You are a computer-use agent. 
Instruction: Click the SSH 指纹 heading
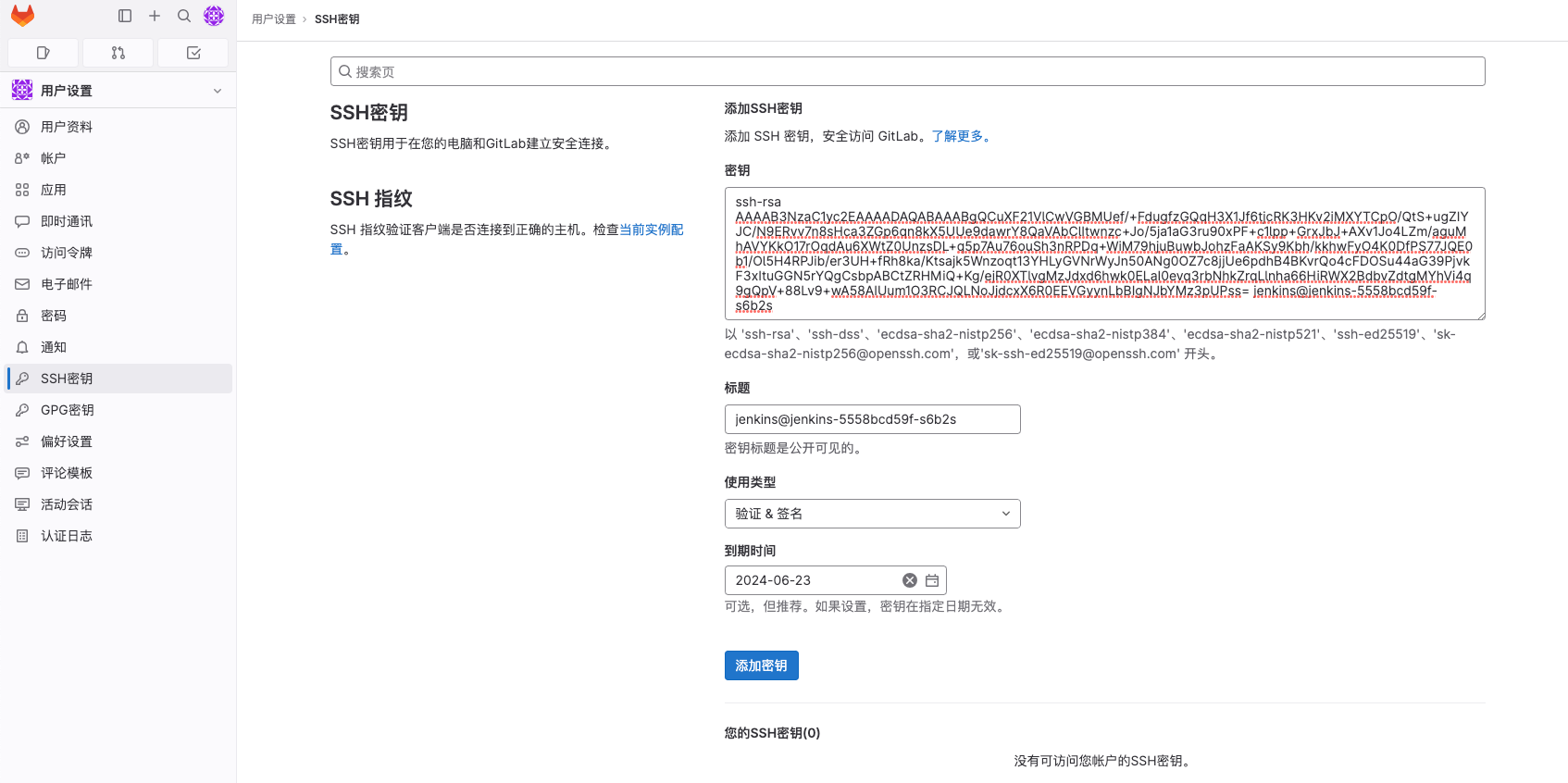[371, 199]
